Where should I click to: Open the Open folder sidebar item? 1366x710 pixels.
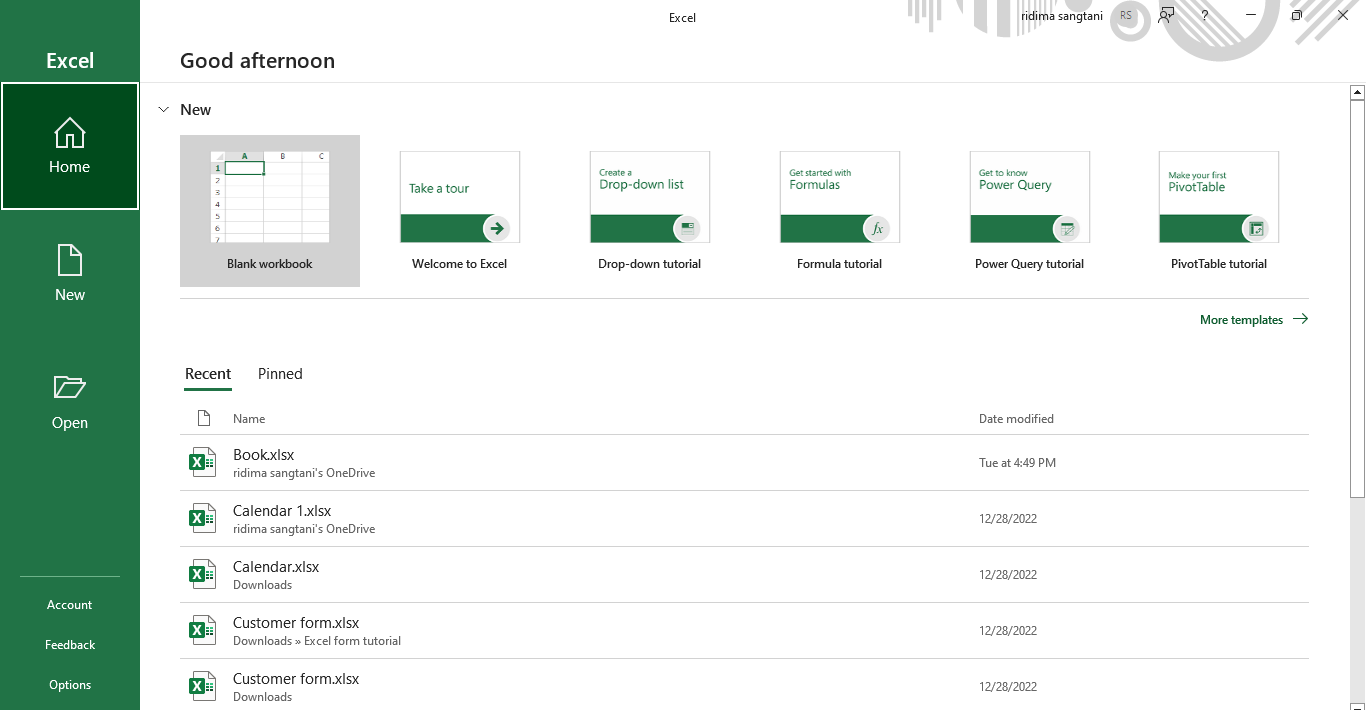tap(70, 401)
